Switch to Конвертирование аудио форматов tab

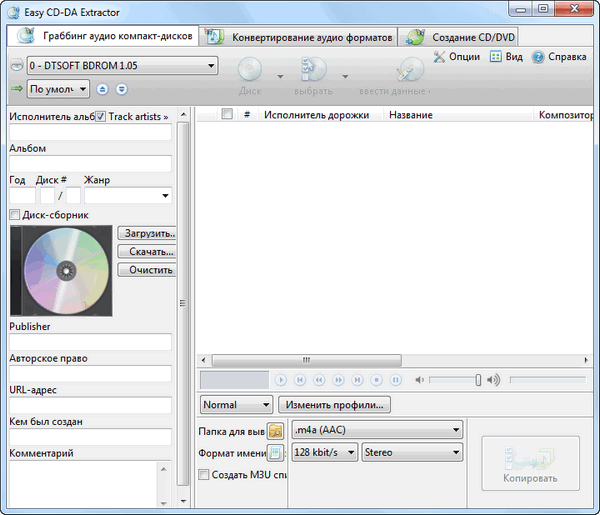tap(300, 37)
